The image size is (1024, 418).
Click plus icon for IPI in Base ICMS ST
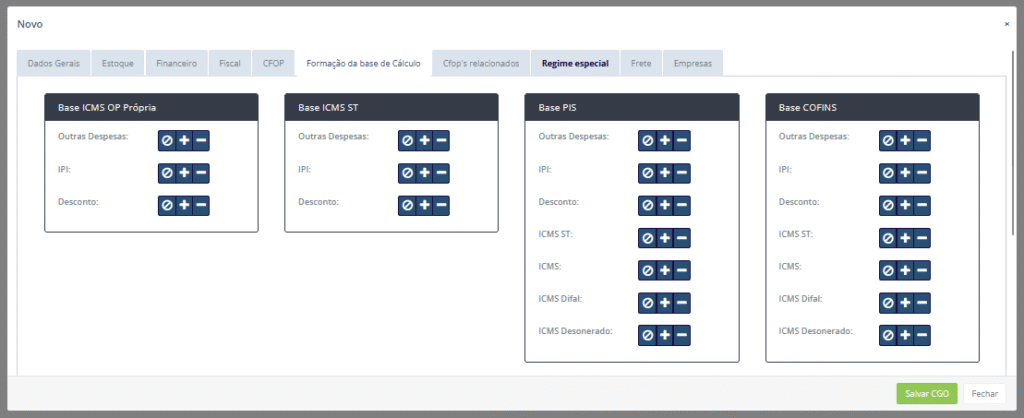point(424,174)
